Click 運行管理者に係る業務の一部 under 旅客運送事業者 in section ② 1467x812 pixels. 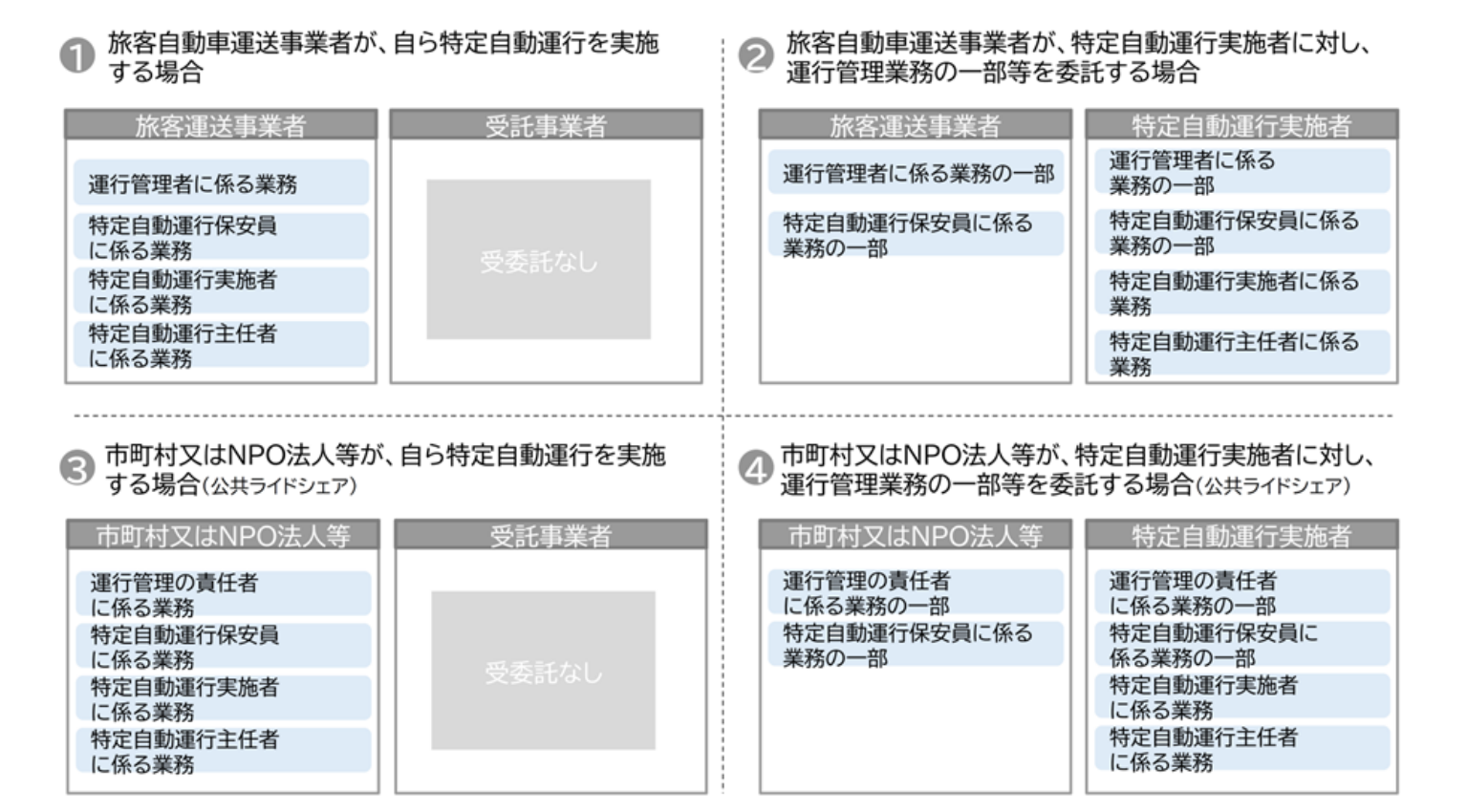point(916,173)
